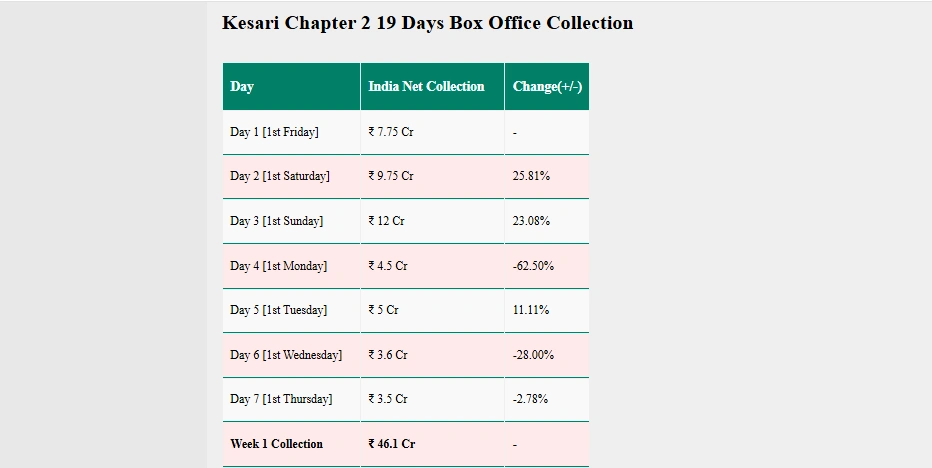Click the Day 4 [1st Monday] cell

[291, 266]
